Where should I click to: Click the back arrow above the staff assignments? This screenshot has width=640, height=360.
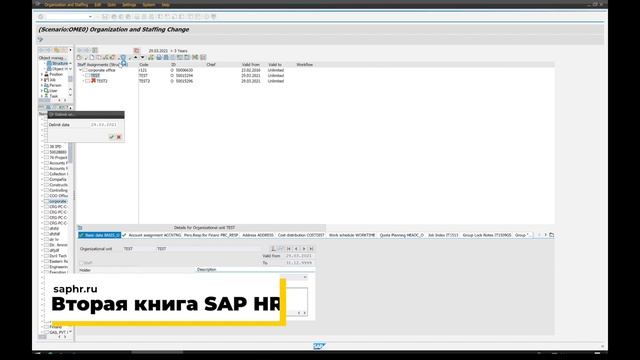[x=80, y=51]
